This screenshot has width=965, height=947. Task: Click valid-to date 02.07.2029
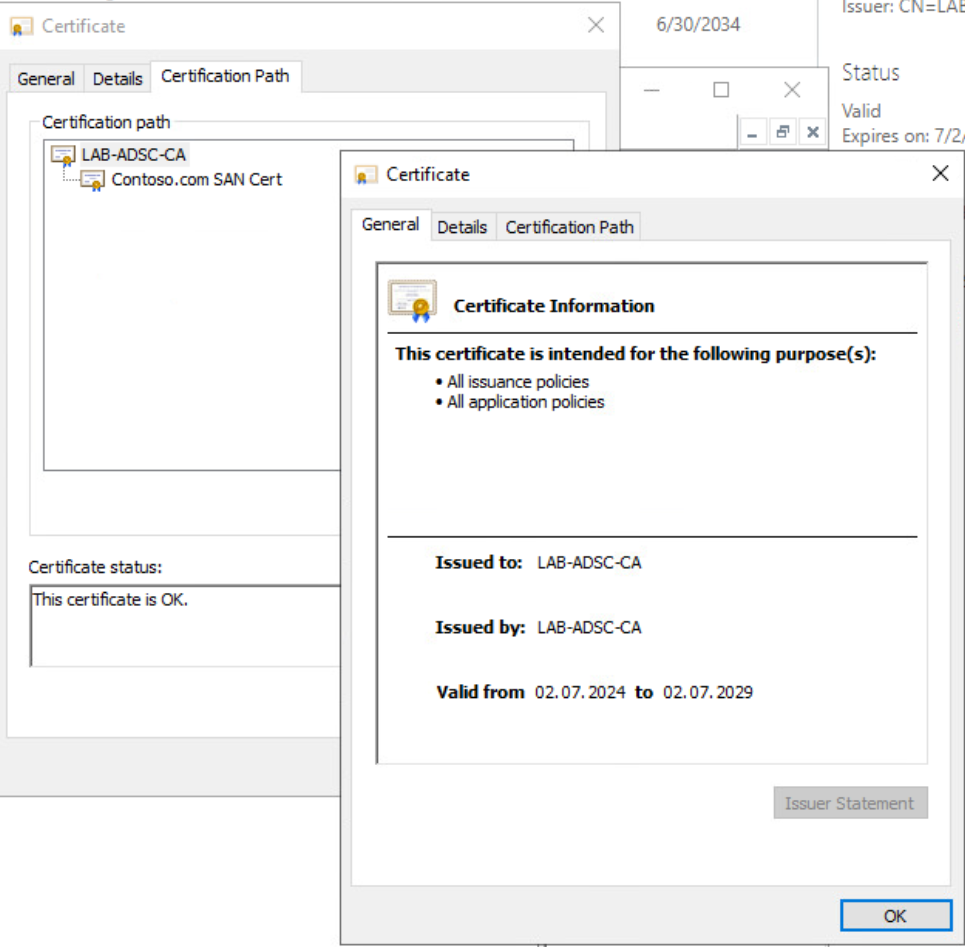pyautogui.click(x=708, y=692)
